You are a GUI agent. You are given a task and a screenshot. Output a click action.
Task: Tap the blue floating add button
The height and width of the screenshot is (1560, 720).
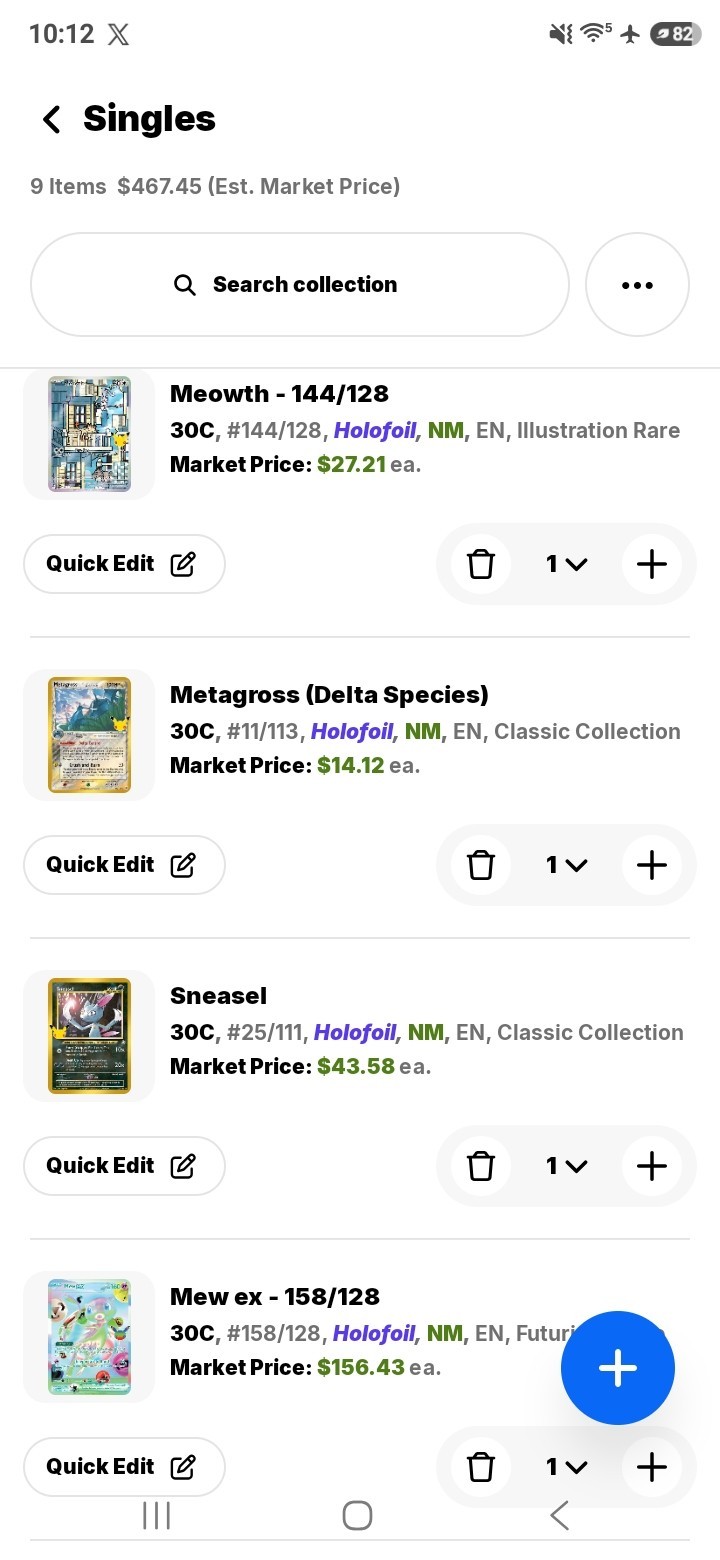click(x=618, y=1368)
